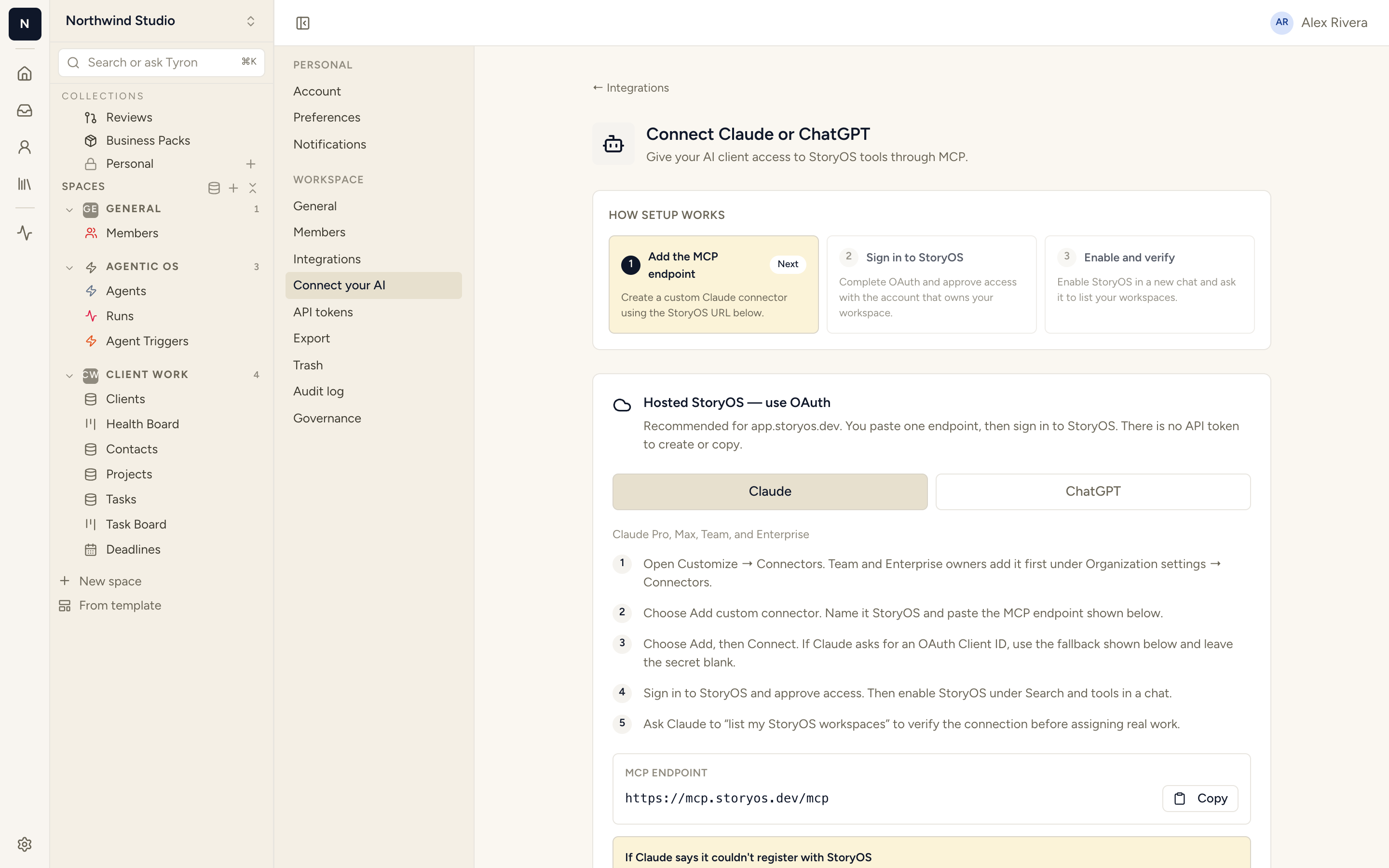Click the Northwind Studio N logo
This screenshot has height=868, width=1389.
tap(25, 24)
